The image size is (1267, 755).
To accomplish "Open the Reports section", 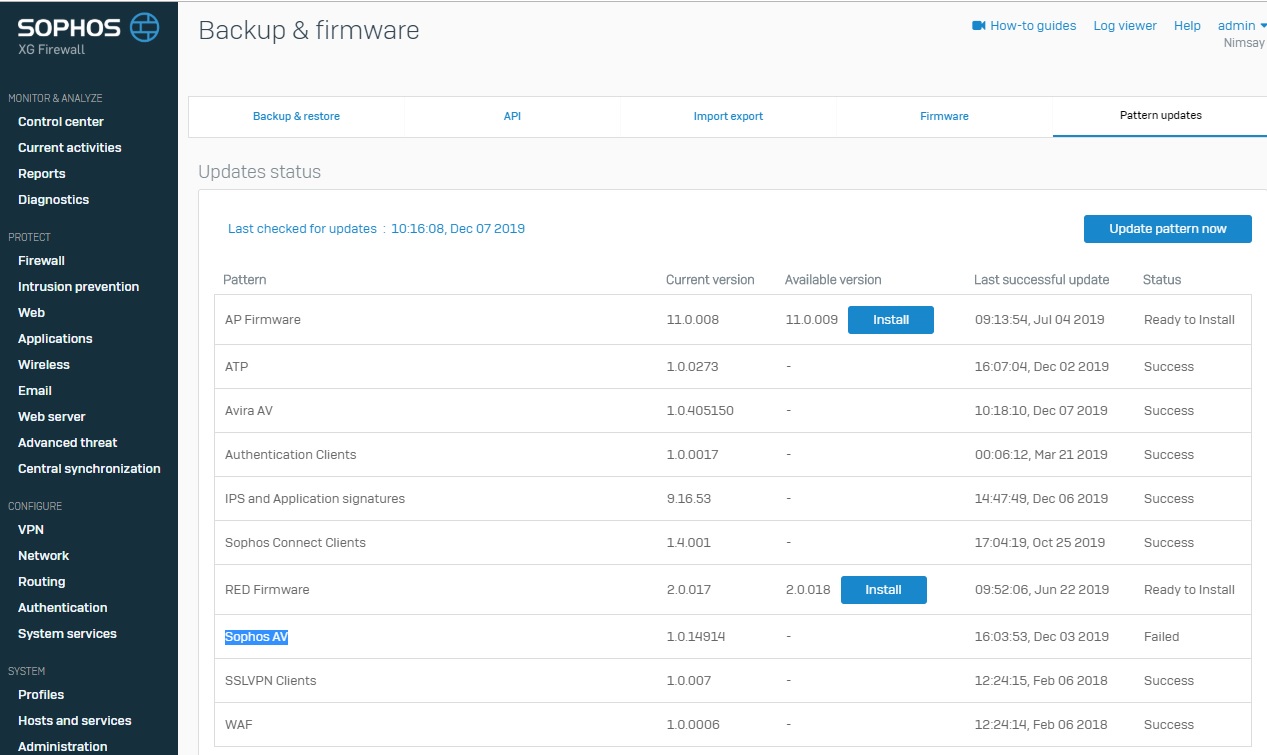I will click(x=42, y=174).
